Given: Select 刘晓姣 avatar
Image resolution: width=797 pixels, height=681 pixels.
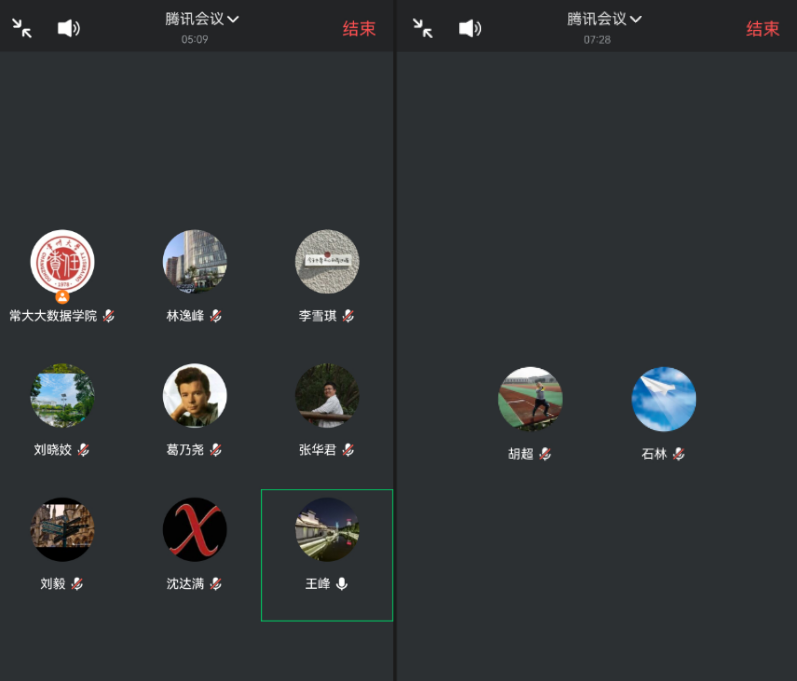Looking at the screenshot, I should point(63,395).
